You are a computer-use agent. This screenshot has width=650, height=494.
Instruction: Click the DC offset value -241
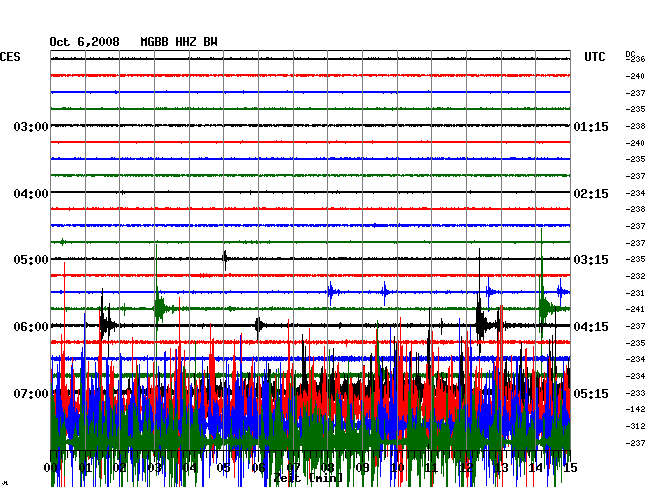click(635, 309)
